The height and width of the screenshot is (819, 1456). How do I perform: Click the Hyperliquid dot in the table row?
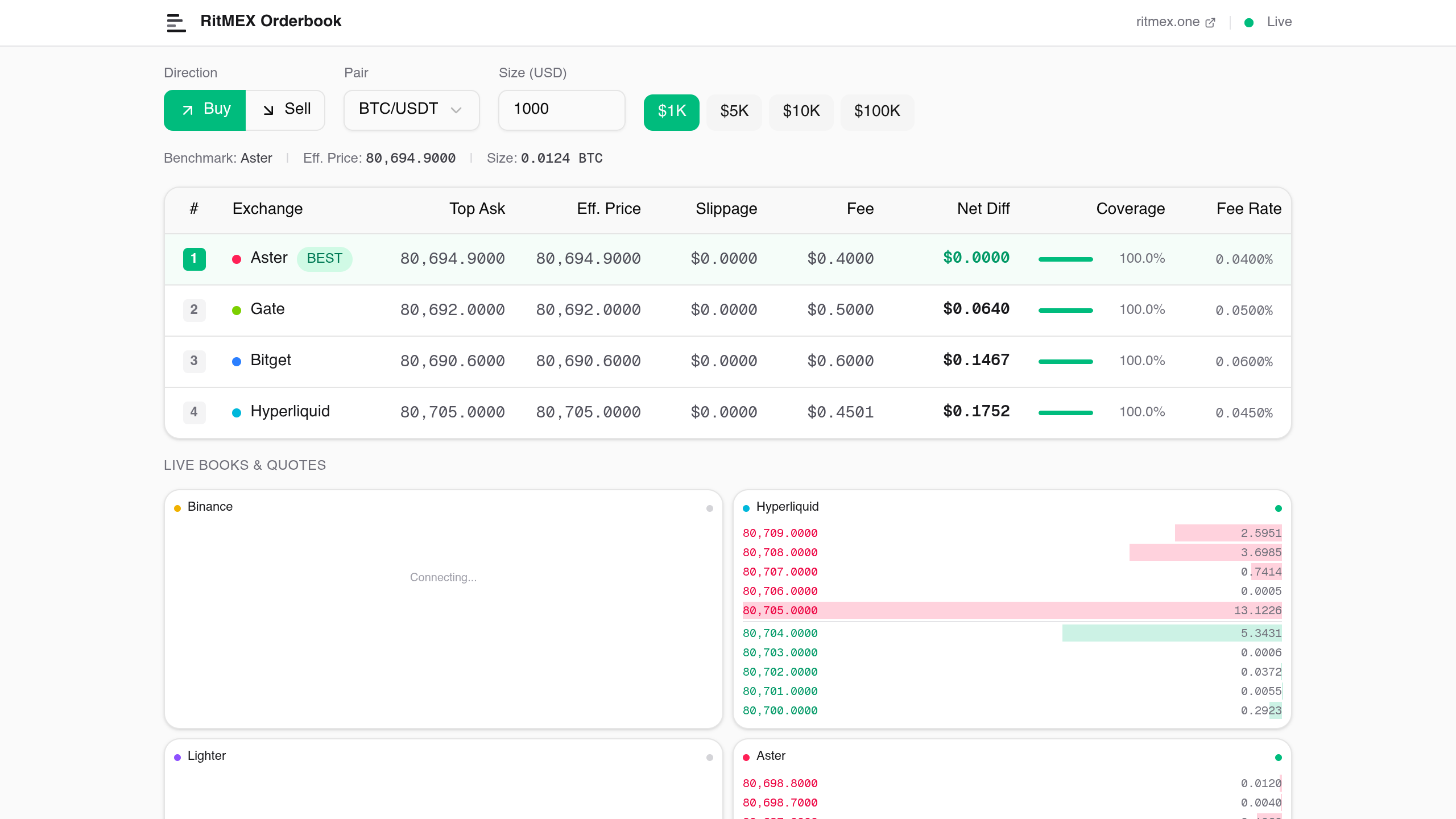click(237, 413)
